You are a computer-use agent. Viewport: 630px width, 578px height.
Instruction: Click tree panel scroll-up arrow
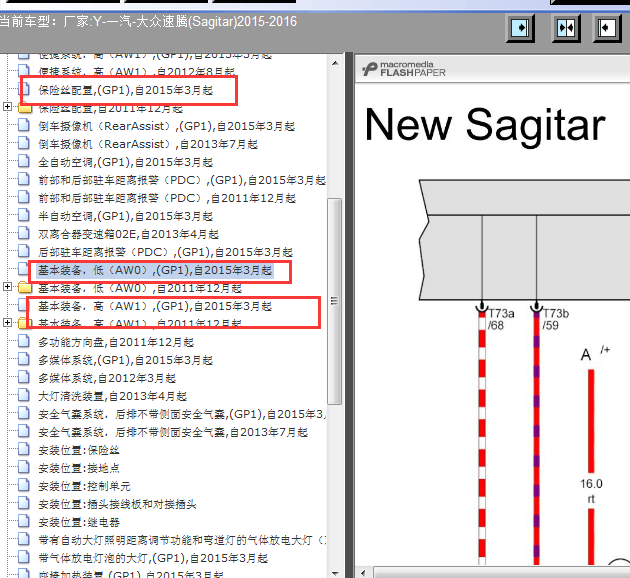(335, 63)
